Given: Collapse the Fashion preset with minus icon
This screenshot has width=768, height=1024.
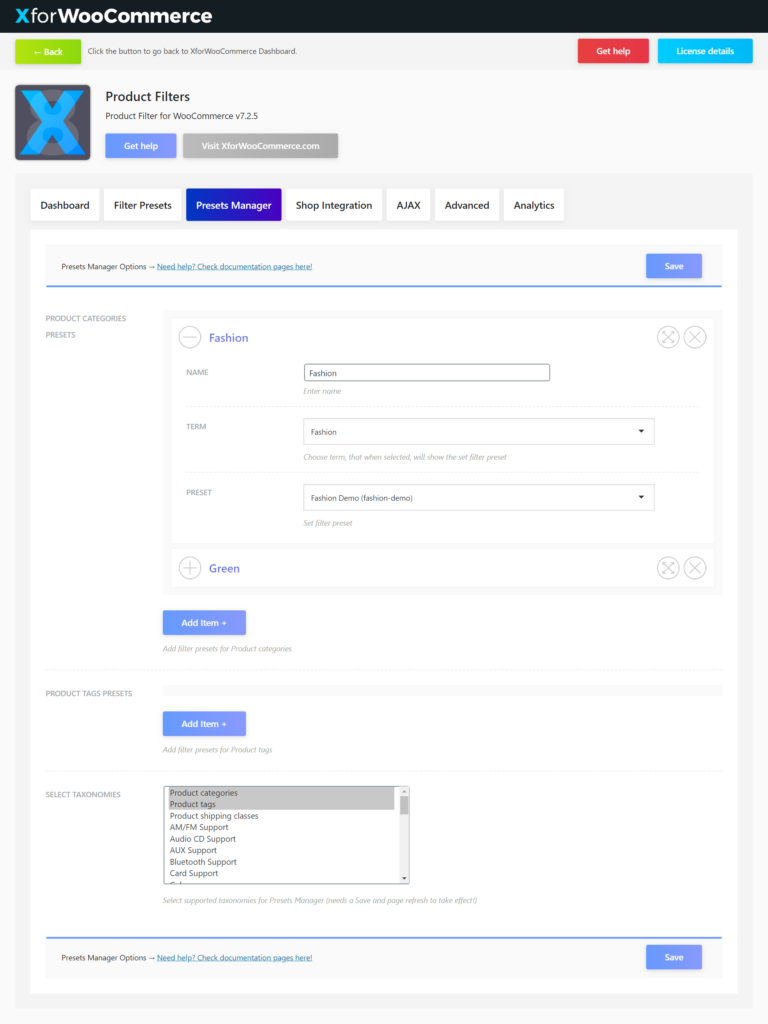Looking at the screenshot, I should (x=190, y=338).
